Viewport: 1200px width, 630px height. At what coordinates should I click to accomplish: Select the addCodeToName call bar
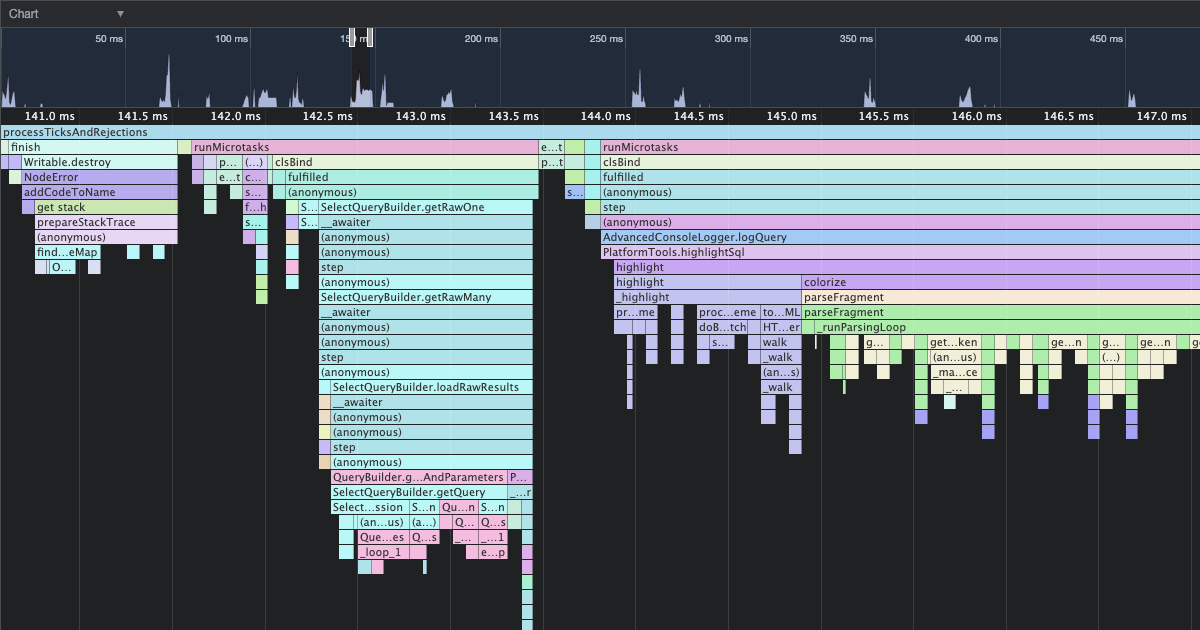(x=99, y=192)
